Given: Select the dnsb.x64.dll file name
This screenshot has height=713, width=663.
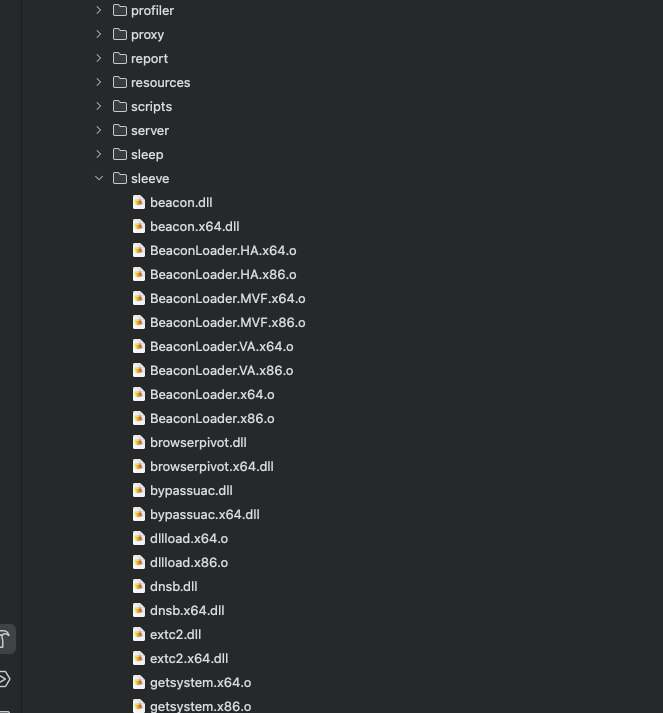Looking at the screenshot, I should (x=187, y=610).
